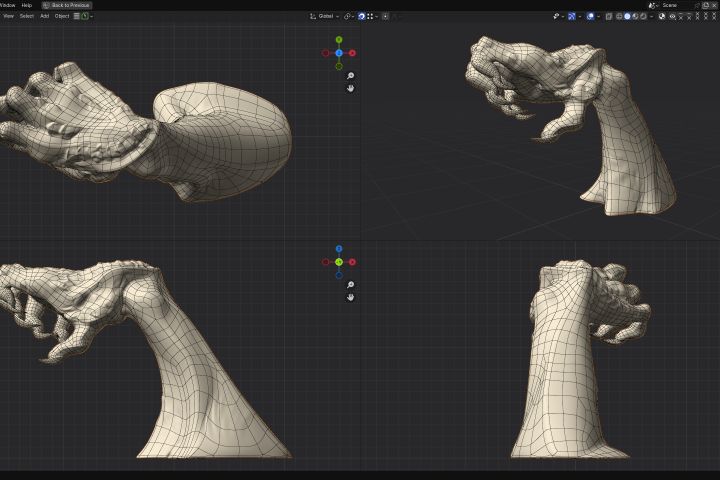Open the scene browse icon beside Scene
Screen dimensions: 720x480
653,5
